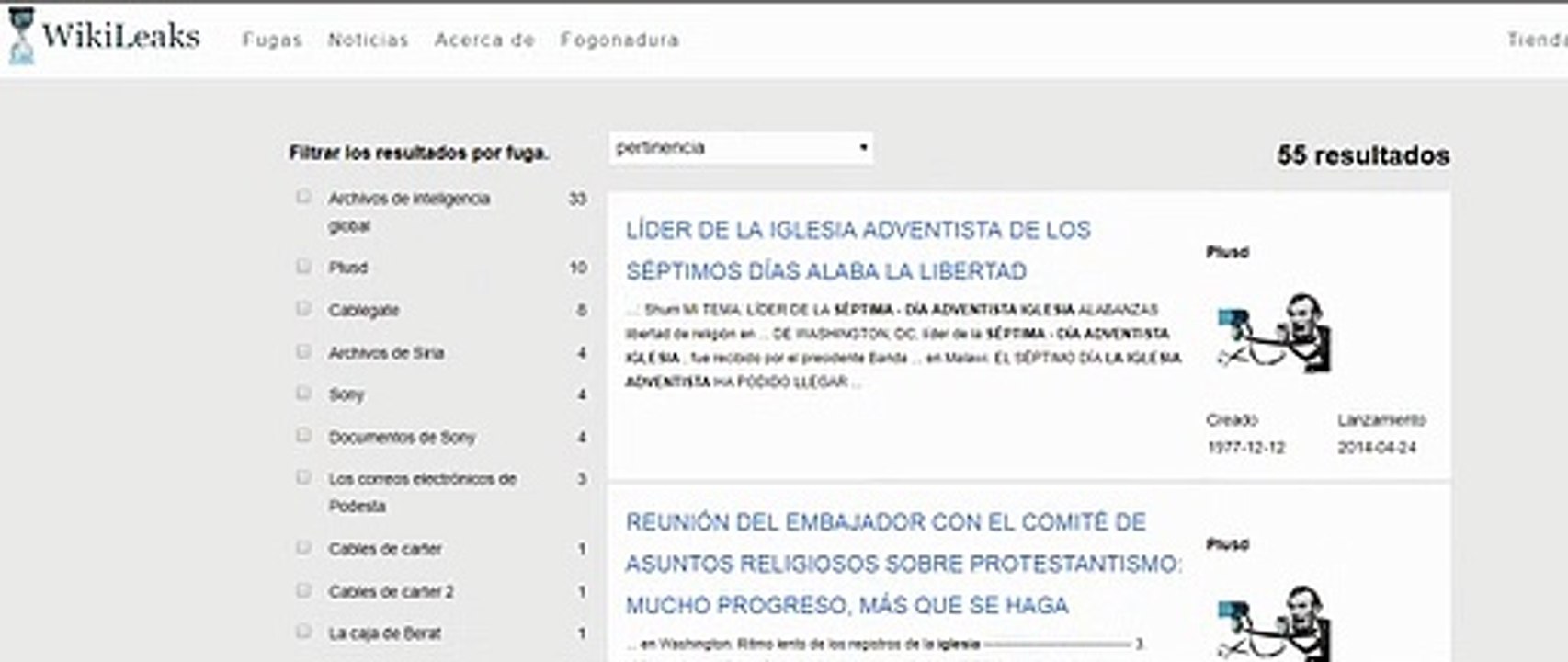
Task: Open the Plusd image of the second result
Action: coord(1273,623)
